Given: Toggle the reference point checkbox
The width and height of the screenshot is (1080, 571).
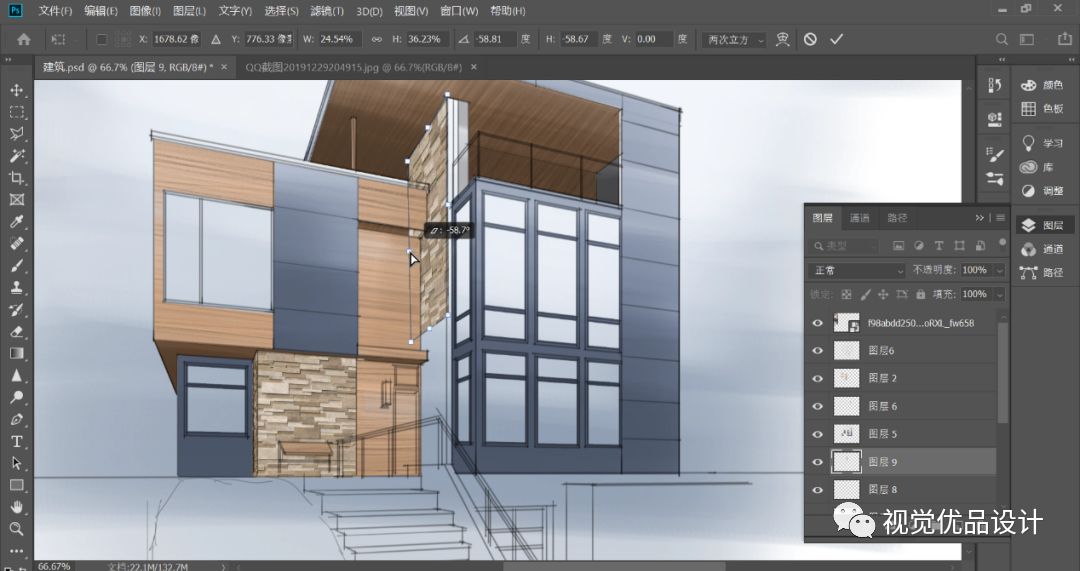Looking at the screenshot, I should click(102, 39).
